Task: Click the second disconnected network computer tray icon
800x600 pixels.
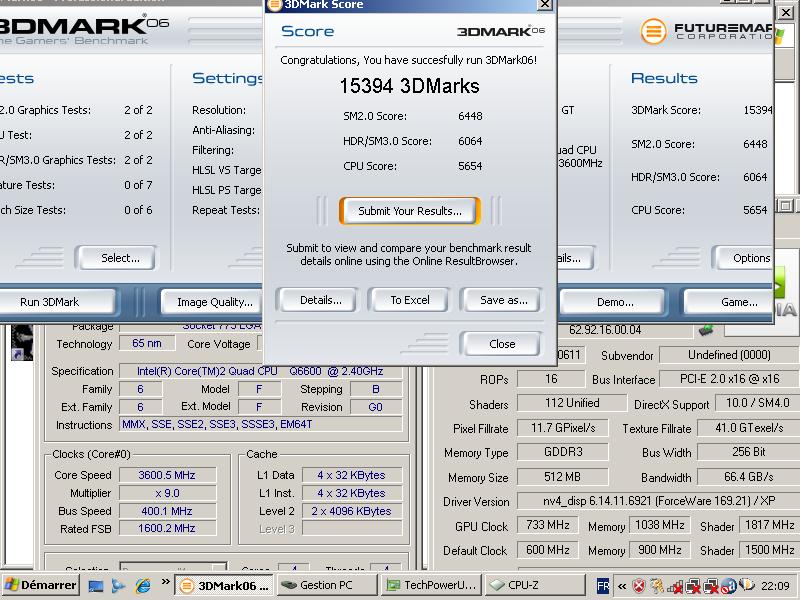Action: tap(711, 587)
